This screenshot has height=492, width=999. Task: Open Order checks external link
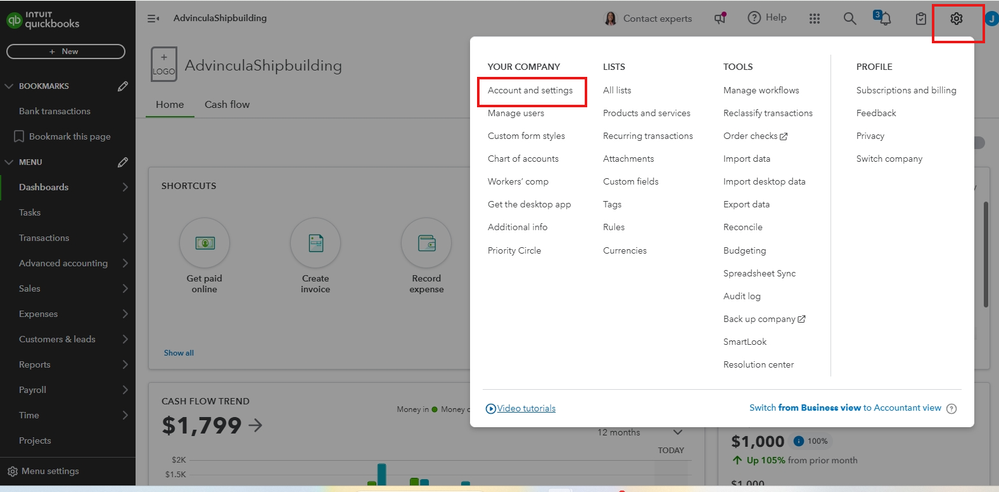point(756,136)
